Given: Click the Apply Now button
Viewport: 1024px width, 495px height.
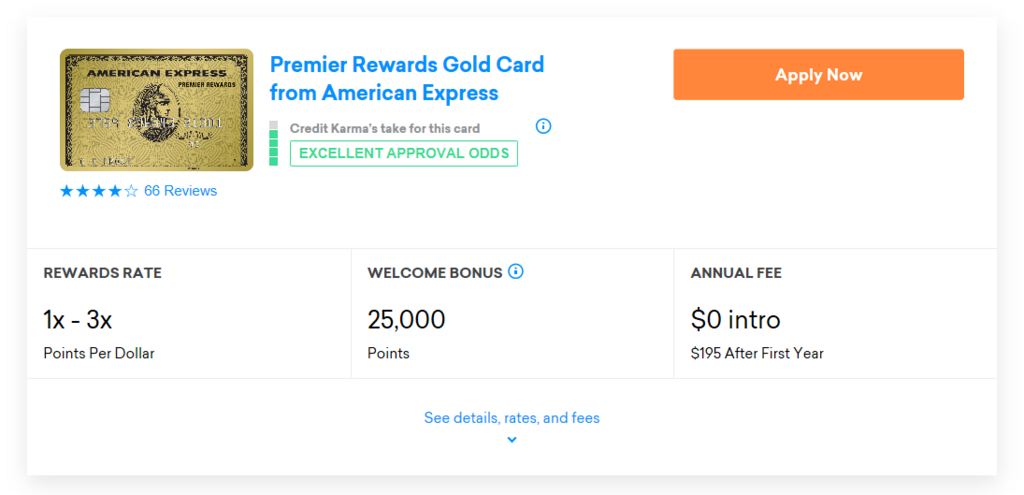Looking at the screenshot, I should (x=818, y=74).
